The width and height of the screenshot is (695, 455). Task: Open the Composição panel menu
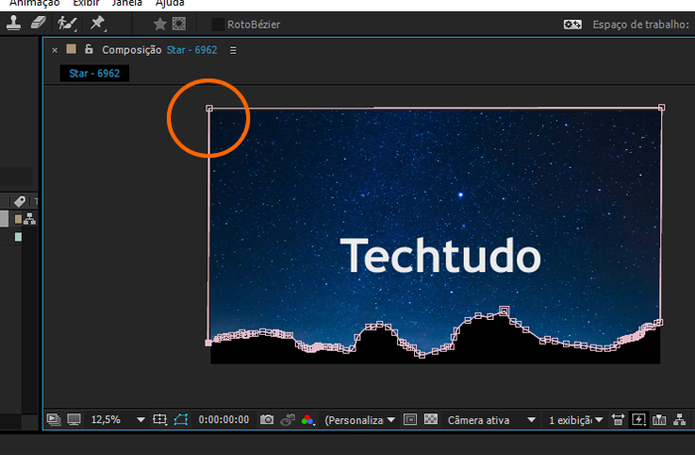[233, 51]
